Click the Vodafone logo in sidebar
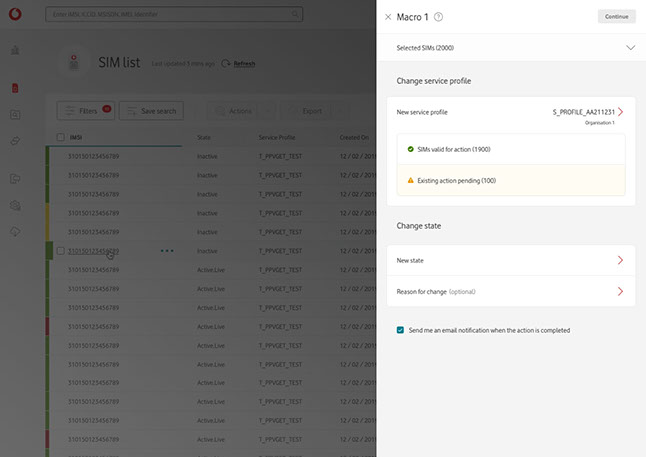646x457 pixels. (x=15, y=15)
